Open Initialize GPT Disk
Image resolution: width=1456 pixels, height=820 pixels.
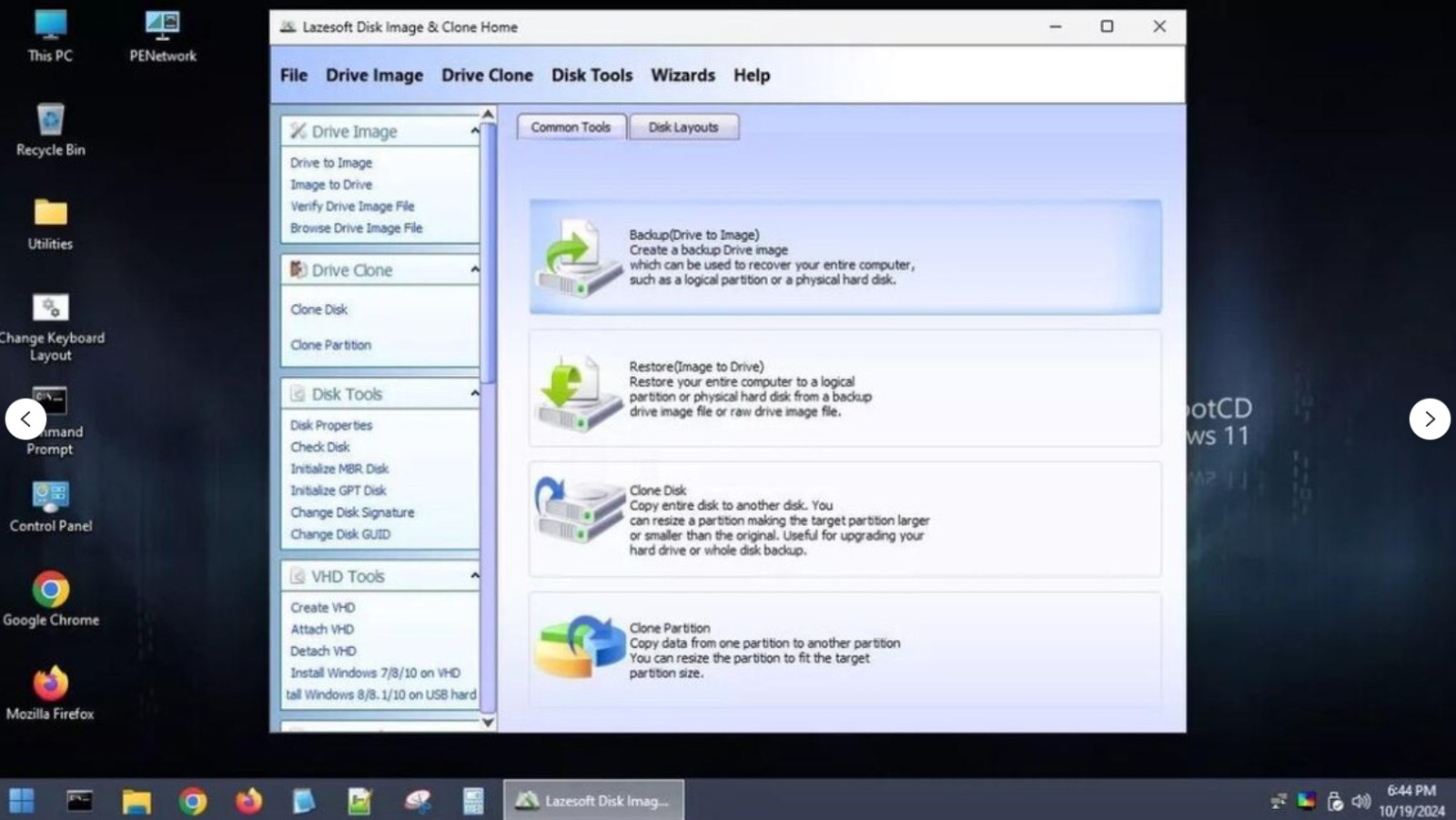point(338,490)
